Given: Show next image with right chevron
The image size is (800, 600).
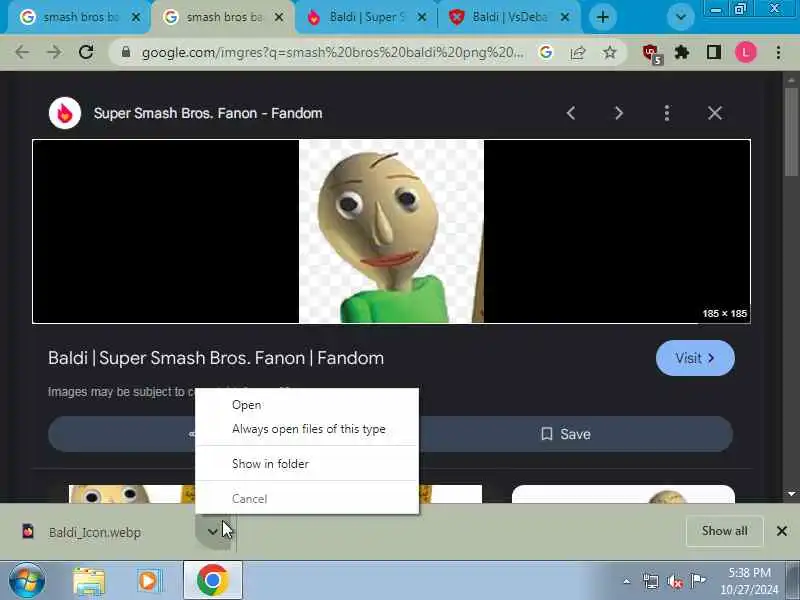Looking at the screenshot, I should click(619, 113).
